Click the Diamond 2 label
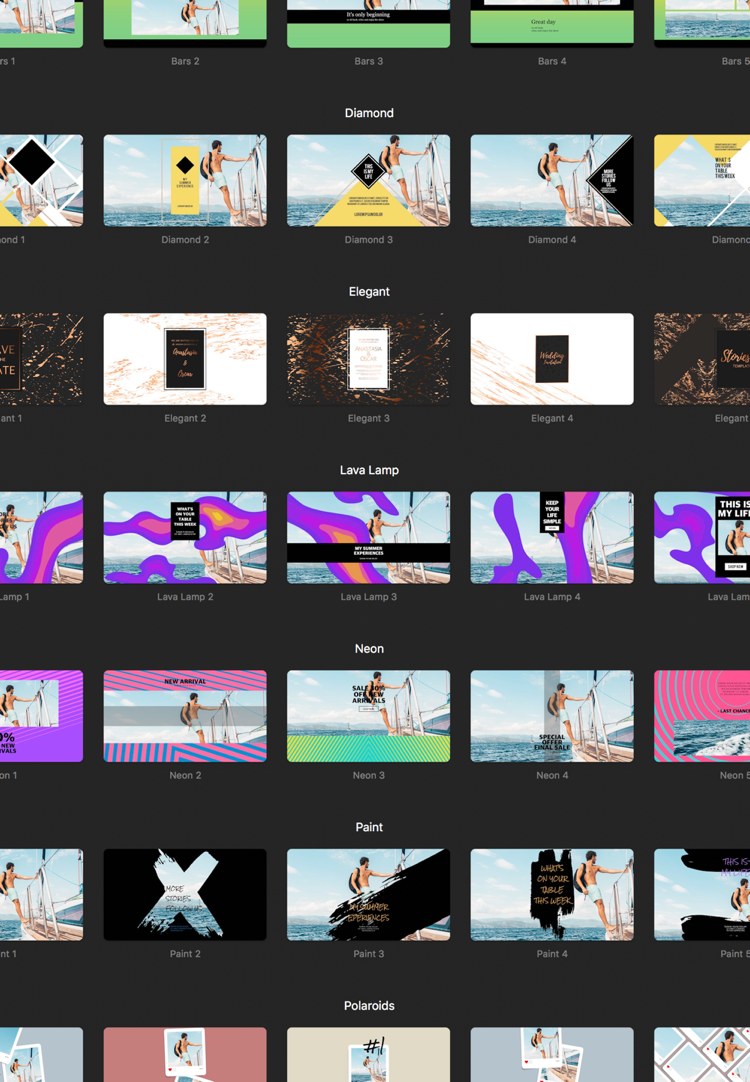 [185, 240]
